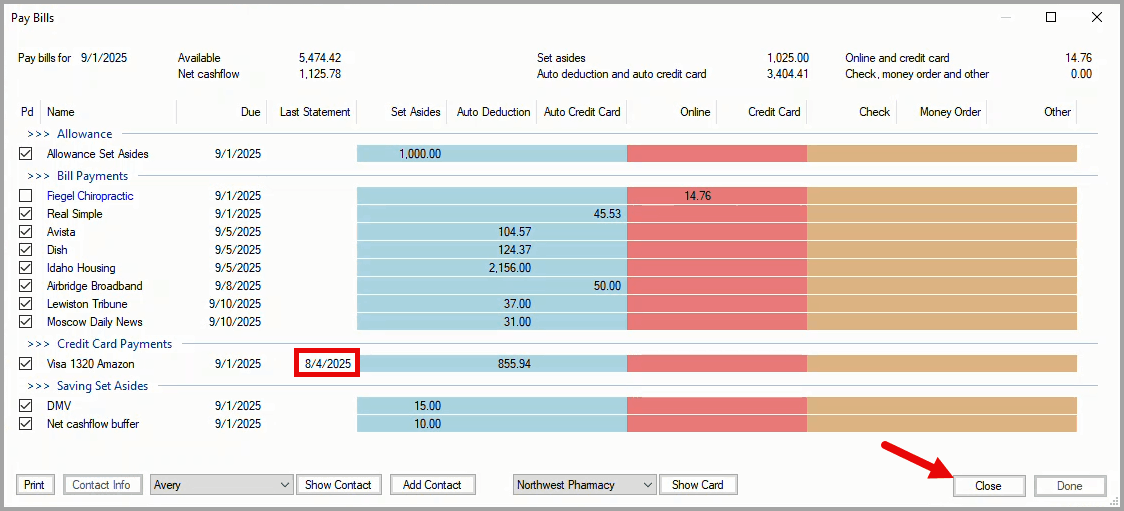Select the Set asides total 1,025.00
Screen dimensions: 1124x511
click(x=788, y=58)
